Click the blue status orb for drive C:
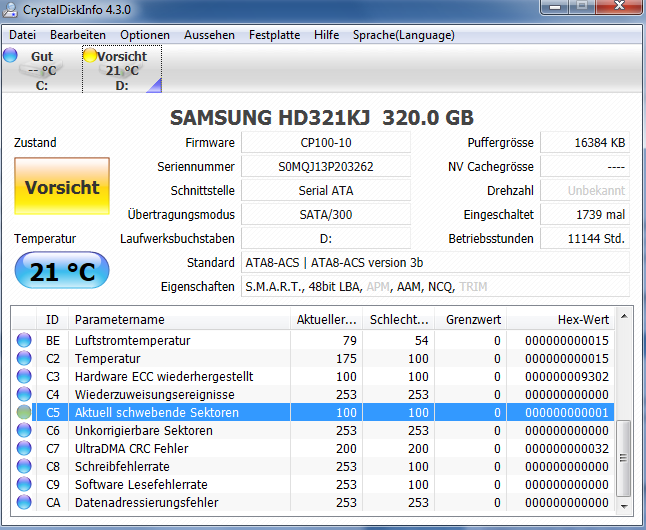 click(10, 55)
